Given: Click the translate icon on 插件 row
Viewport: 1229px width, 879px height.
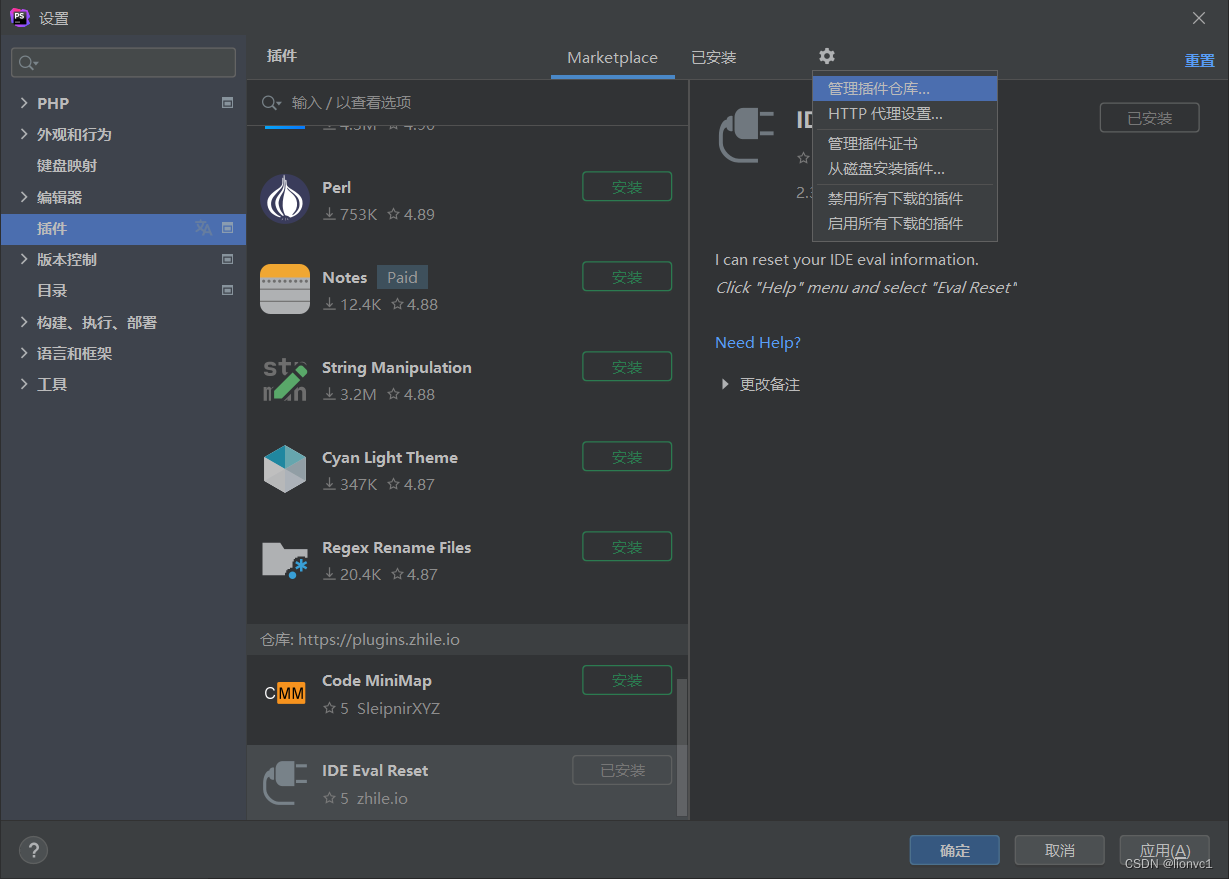Looking at the screenshot, I should [203, 228].
